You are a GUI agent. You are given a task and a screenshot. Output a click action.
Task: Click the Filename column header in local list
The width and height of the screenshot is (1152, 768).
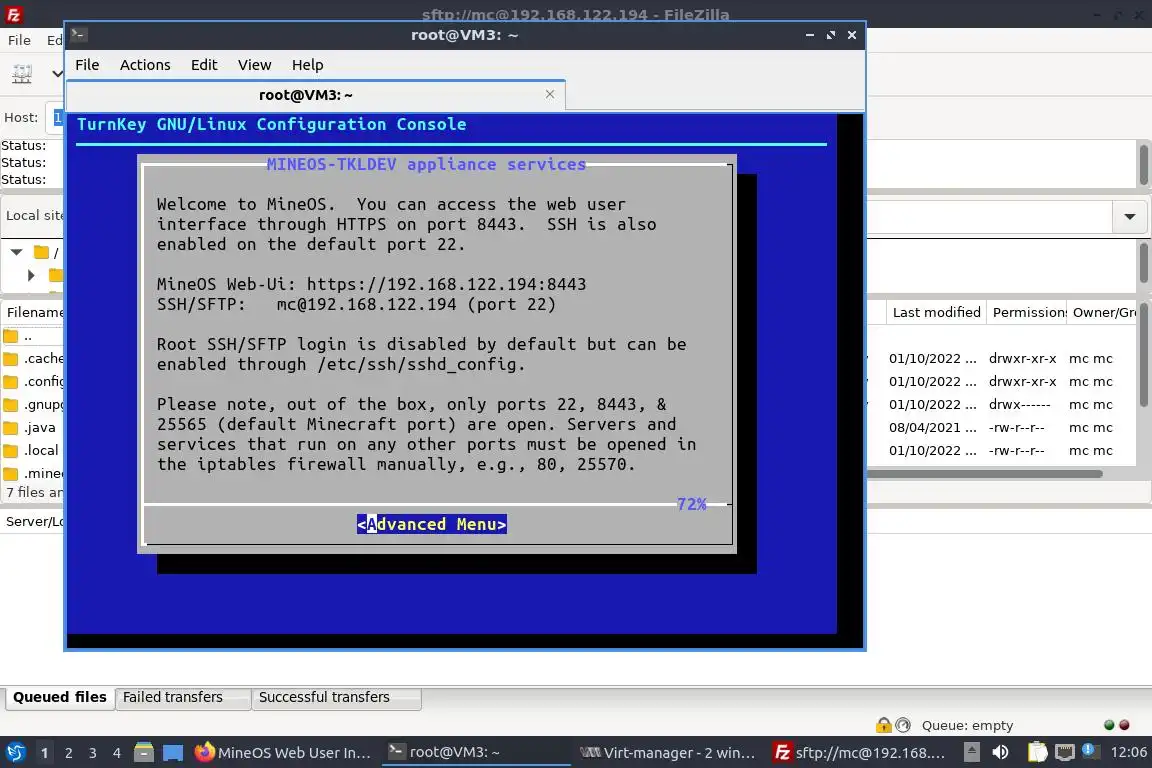34,312
